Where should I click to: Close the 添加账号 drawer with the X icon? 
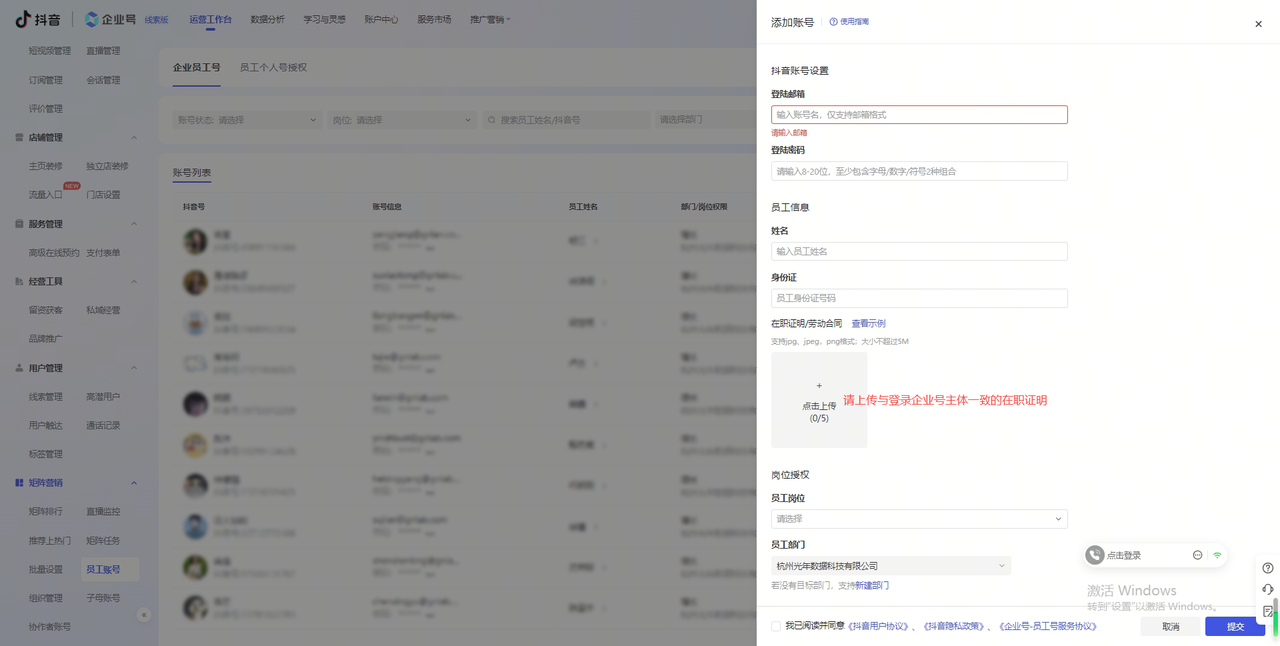tap(1258, 24)
